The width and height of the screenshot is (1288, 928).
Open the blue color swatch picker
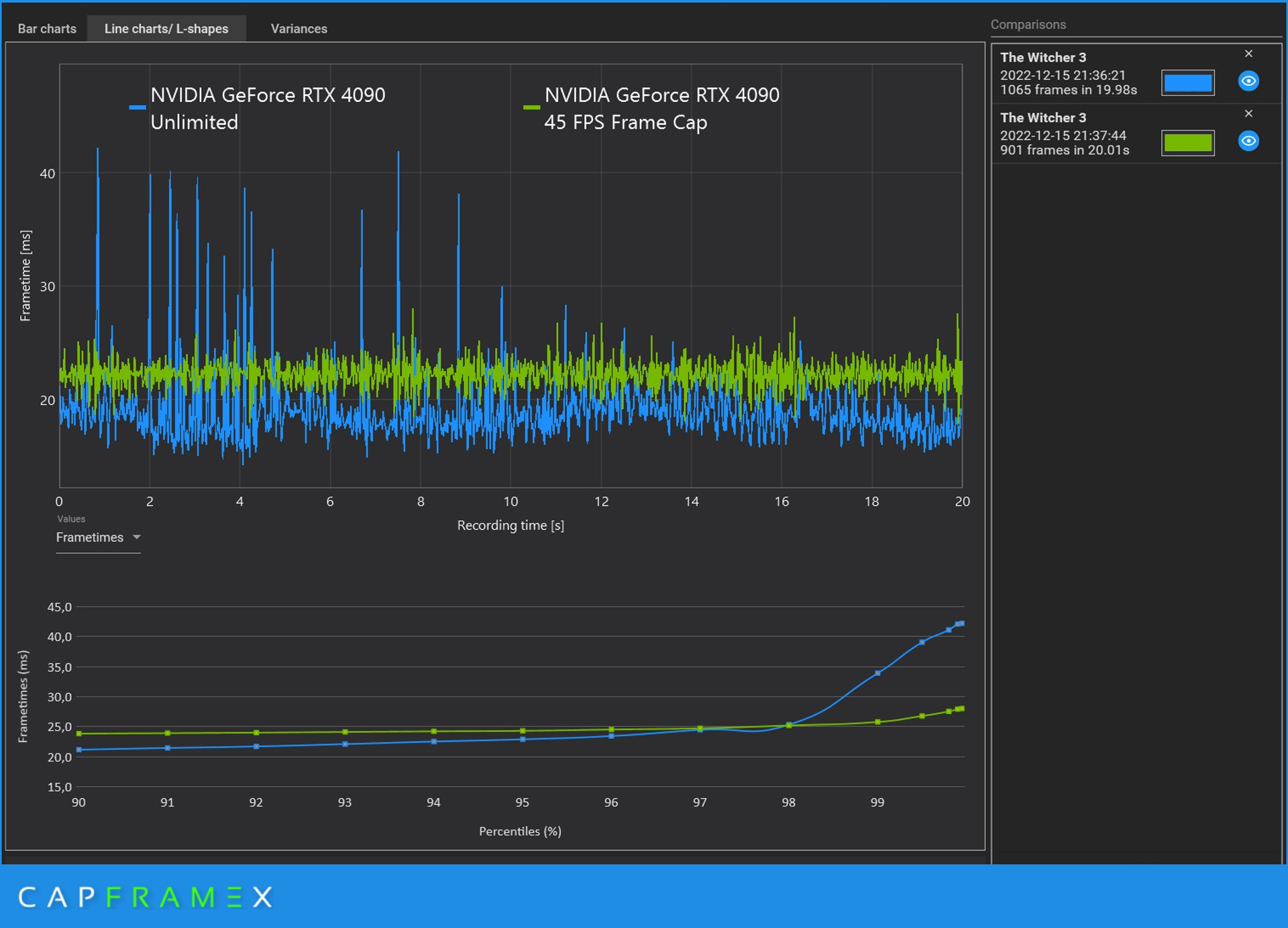click(x=1187, y=82)
